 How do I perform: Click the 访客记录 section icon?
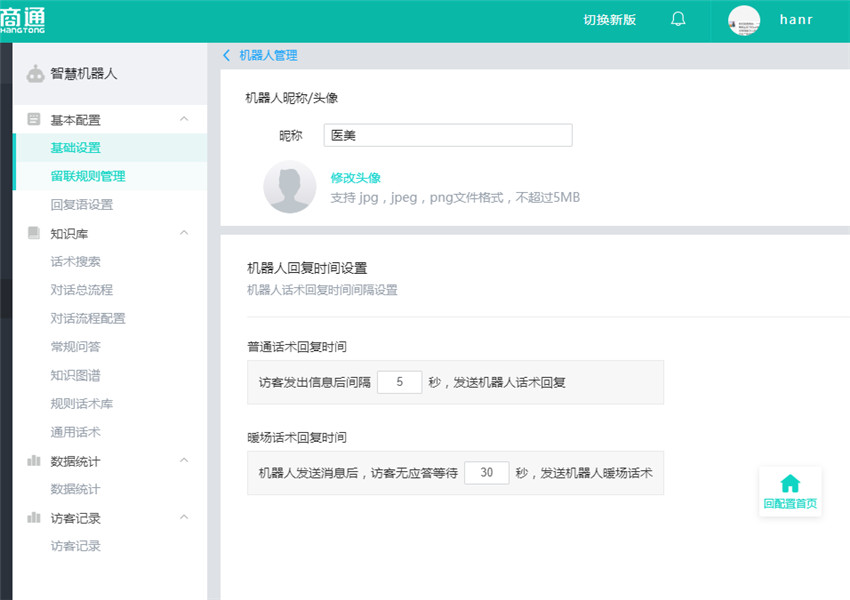coord(34,518)
